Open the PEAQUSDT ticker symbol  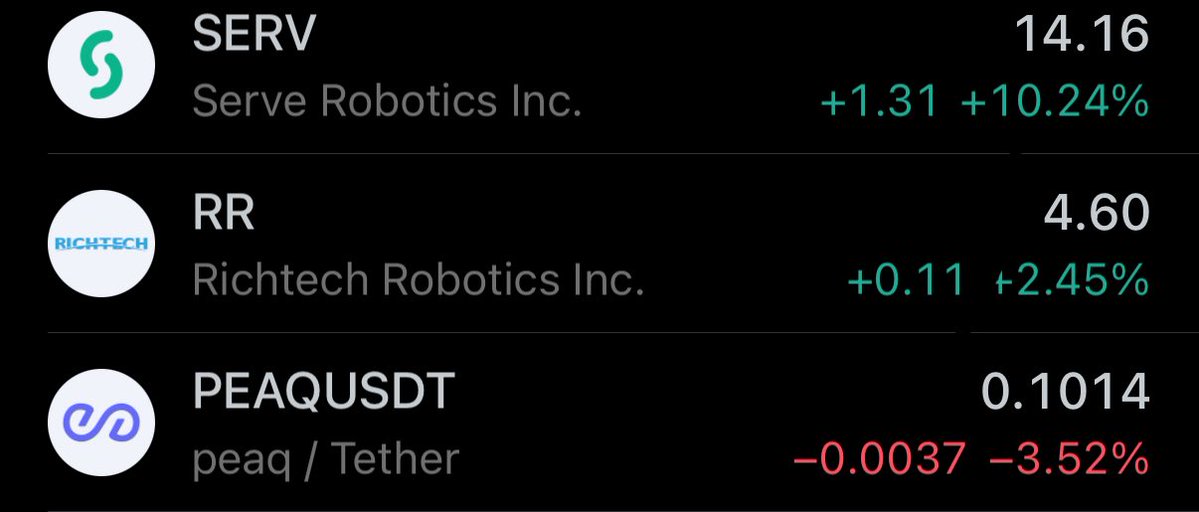click(324, 391)
